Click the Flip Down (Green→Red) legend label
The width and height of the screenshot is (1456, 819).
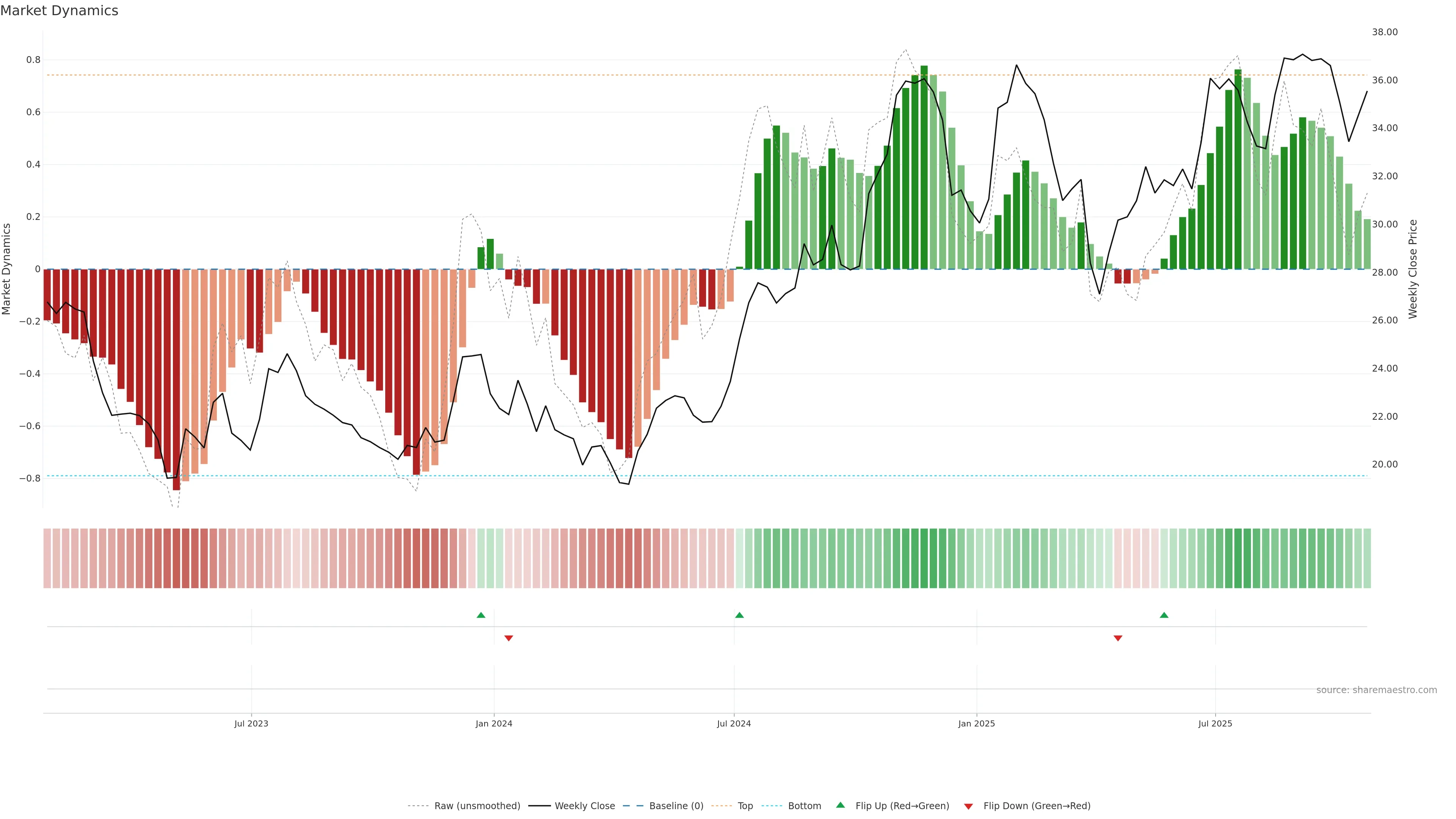coord(1037,806)
